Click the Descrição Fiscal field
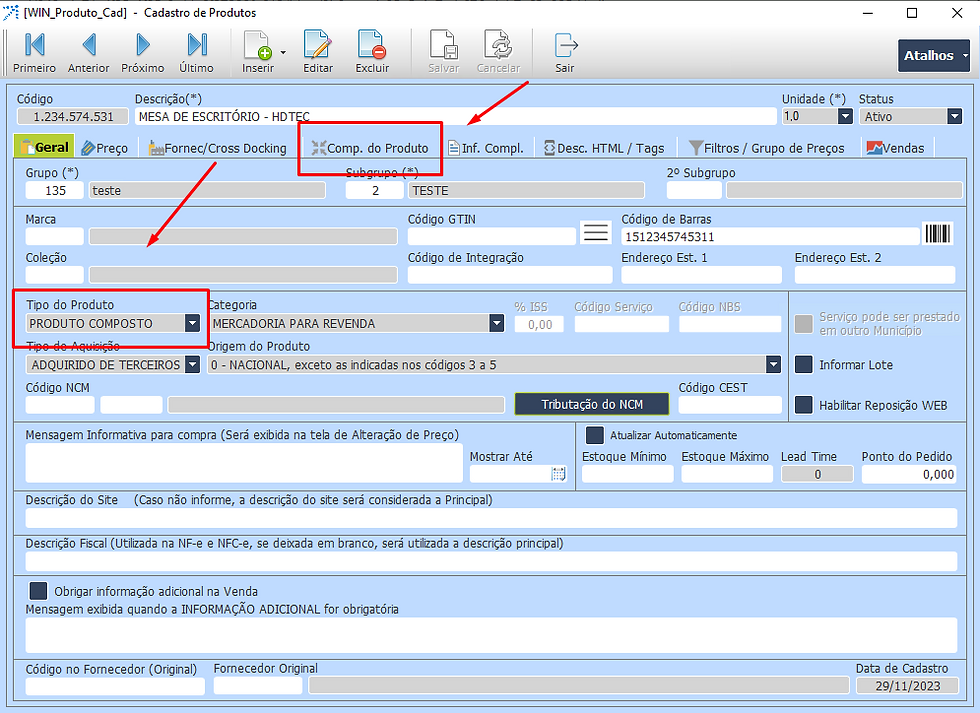980x713 pixels. click(491, 561)
